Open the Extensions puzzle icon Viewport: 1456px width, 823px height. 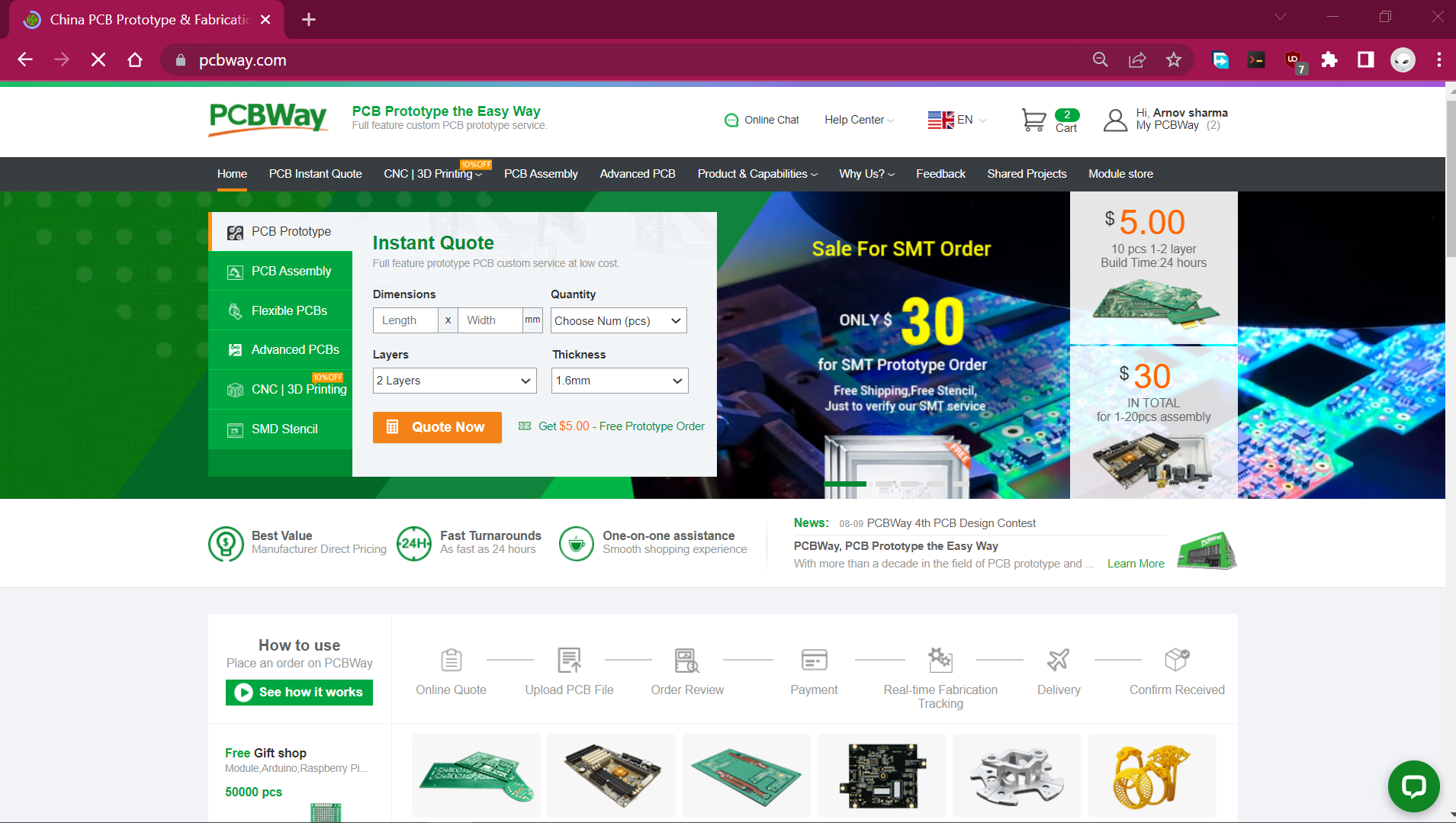click(1329, 59)
